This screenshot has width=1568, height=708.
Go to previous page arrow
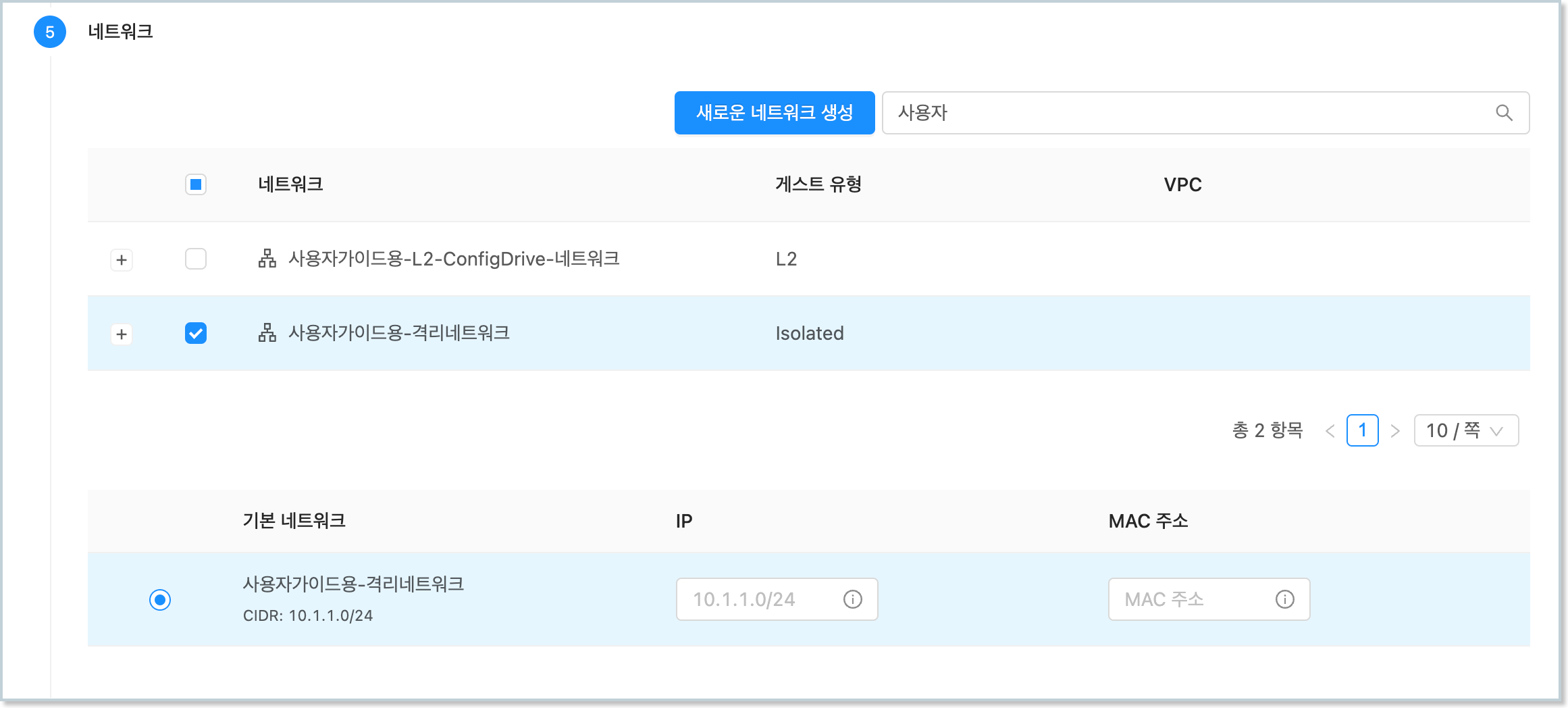point(1330,431)
